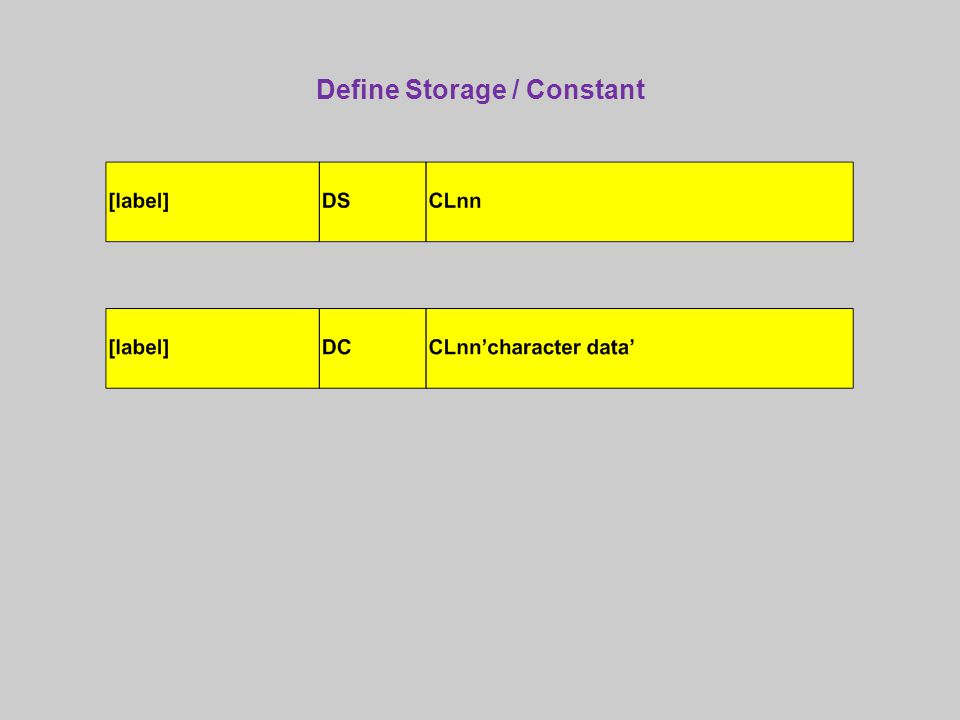
Task: Select the CLnn operand text in first row
Action: click(455, 201)
